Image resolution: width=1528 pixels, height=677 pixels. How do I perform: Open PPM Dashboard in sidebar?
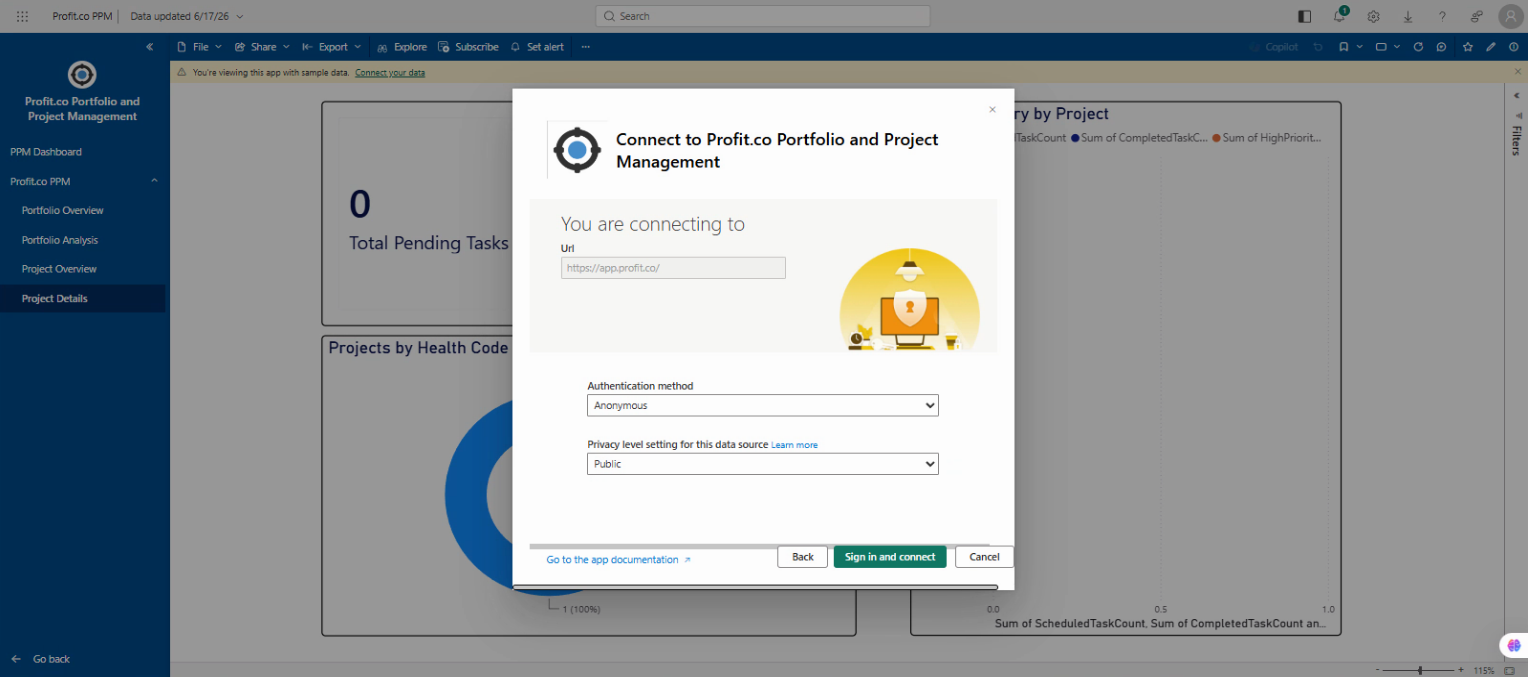pyautogui.click(x=46, y=152)
